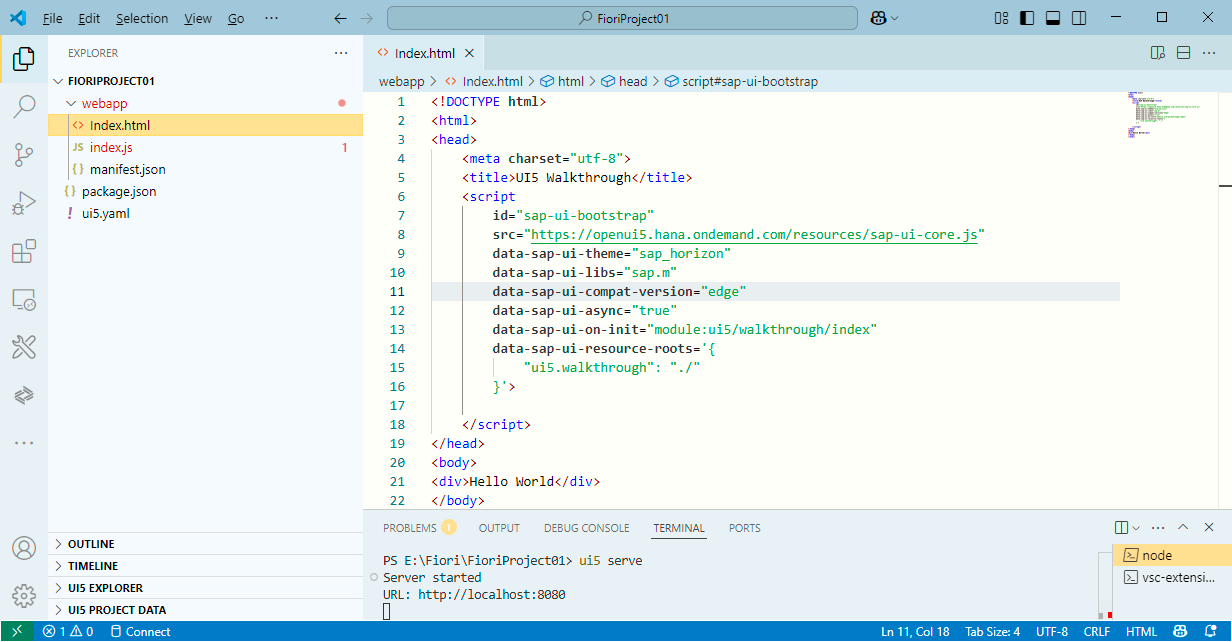1232x642 pixels.
Task: Switch to the PORTS panel tab
Action: 744,528
